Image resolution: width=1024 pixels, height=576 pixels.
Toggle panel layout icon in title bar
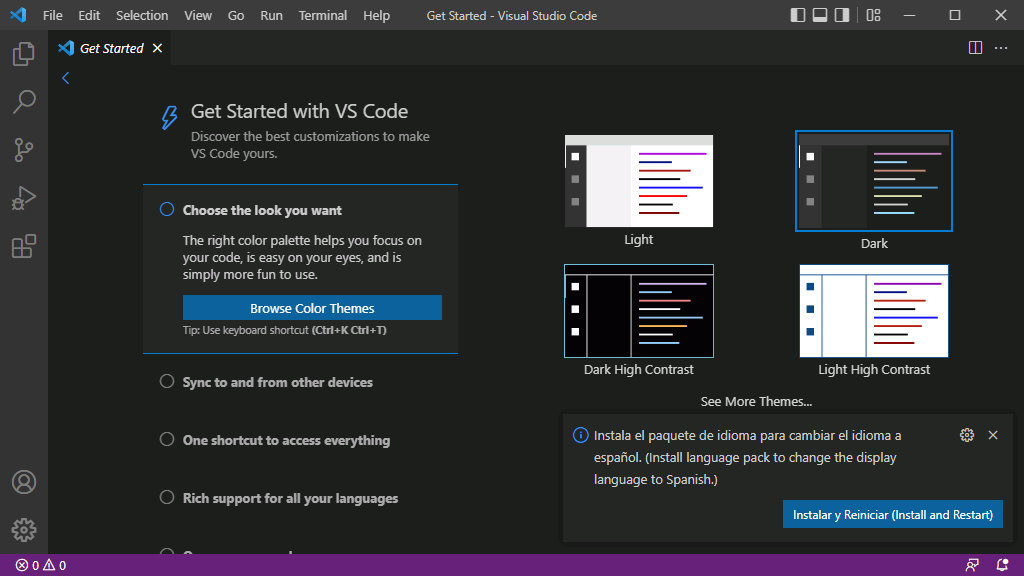[x=820, y=15]
